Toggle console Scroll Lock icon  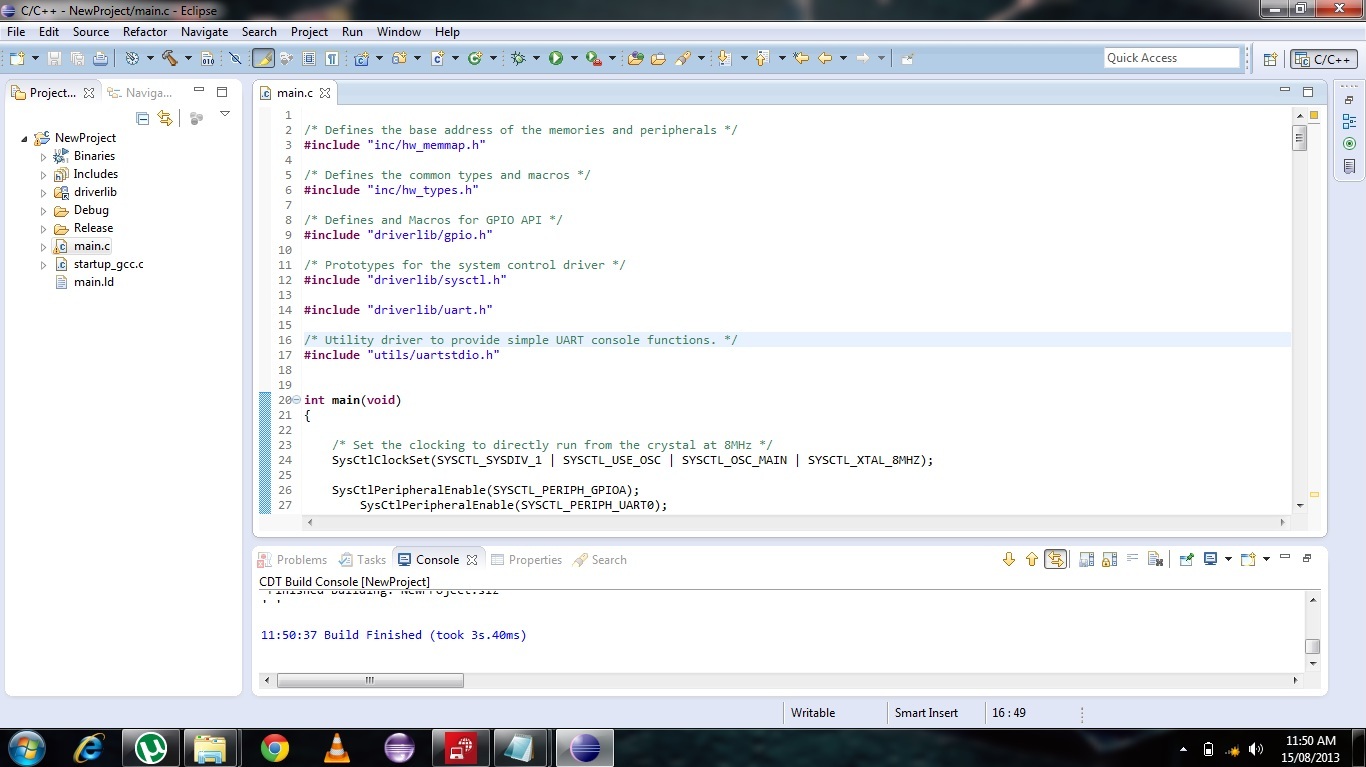(x=1108, y=560)
